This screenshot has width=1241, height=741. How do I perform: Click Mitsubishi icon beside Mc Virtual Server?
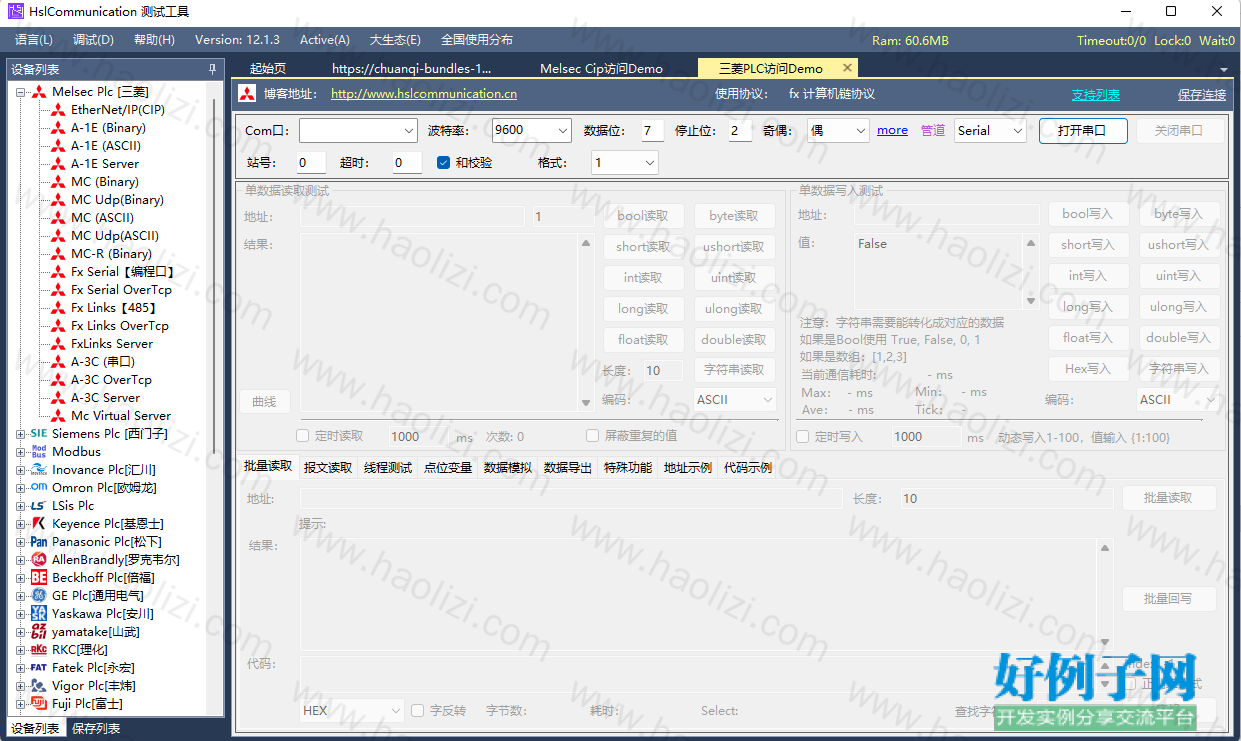(58, 416)
